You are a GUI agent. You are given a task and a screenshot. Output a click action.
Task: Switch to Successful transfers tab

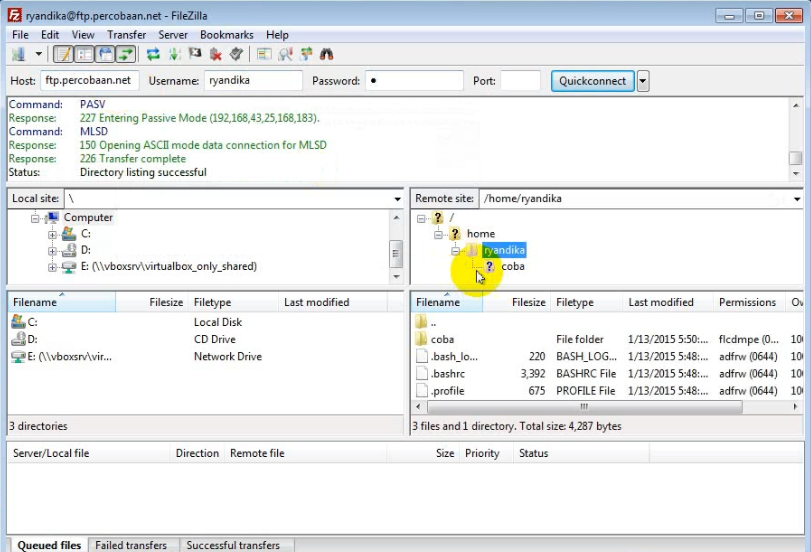pos(233,545)
